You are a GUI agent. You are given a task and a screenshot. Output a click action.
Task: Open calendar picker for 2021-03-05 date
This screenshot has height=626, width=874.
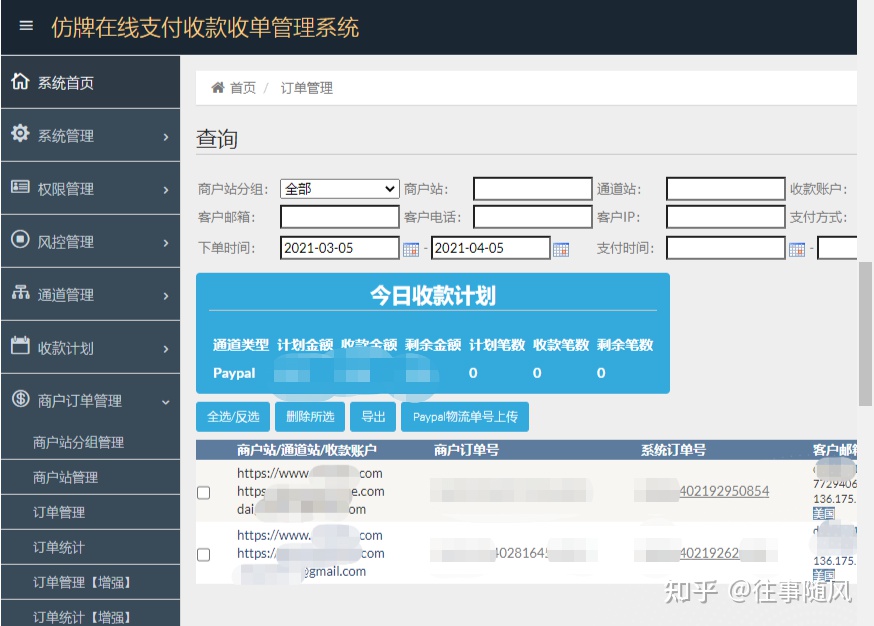411,249
